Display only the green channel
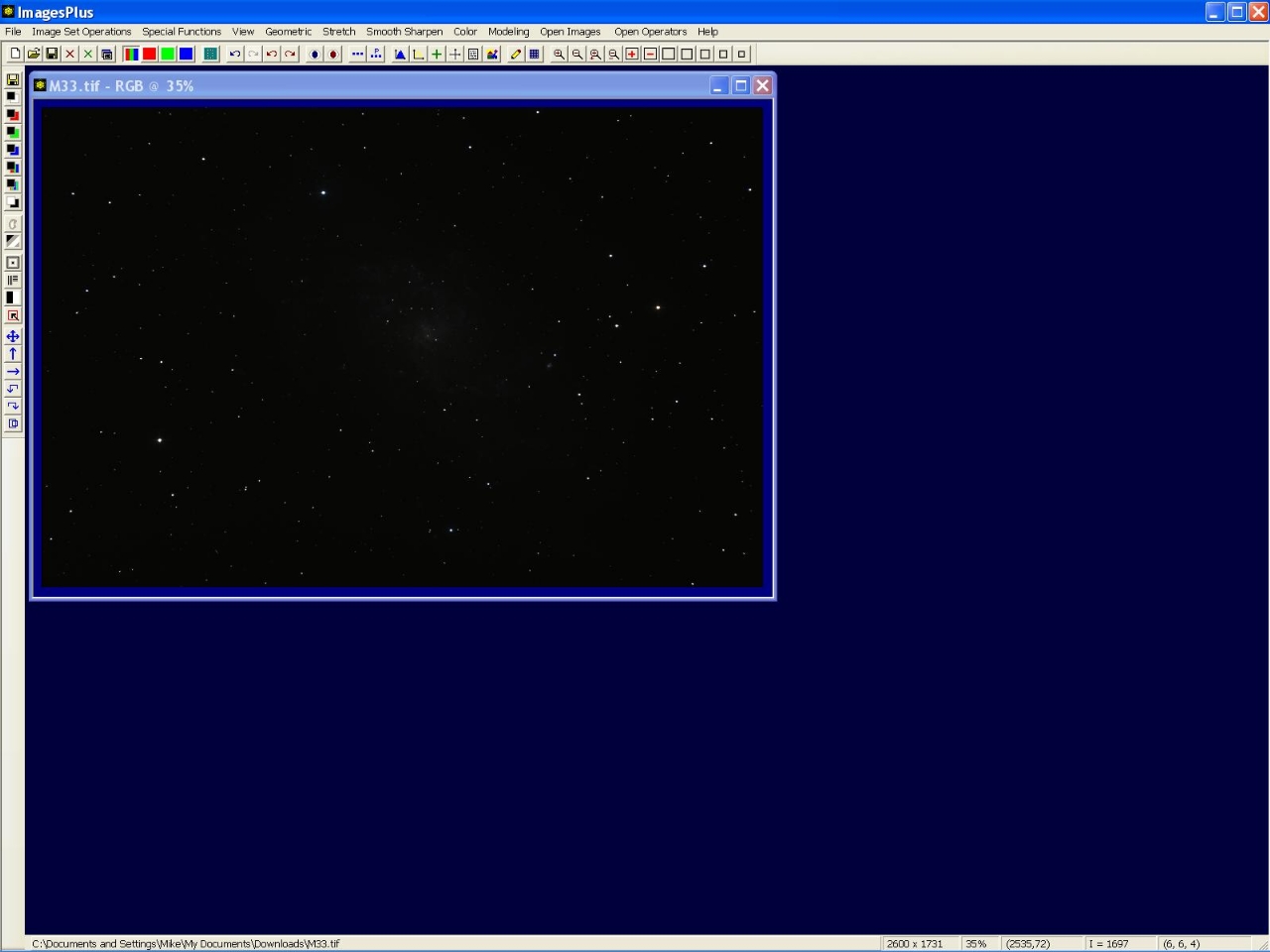 (168, 54)
